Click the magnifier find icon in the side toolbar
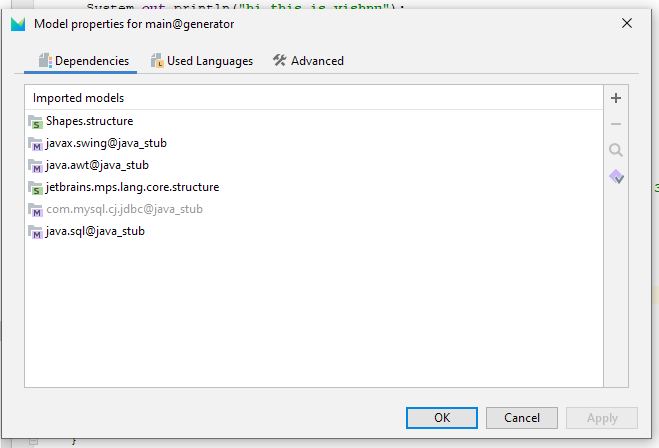 click(x=616, y=150)
